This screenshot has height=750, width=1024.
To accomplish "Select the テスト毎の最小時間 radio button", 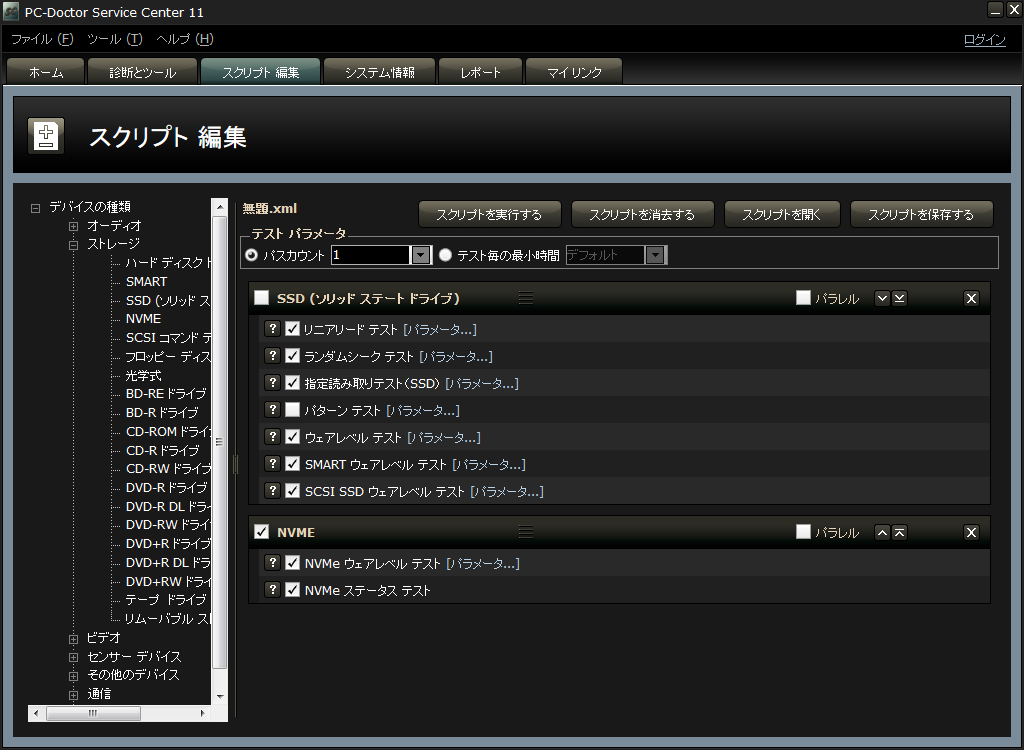I will [x=445, y=255].
